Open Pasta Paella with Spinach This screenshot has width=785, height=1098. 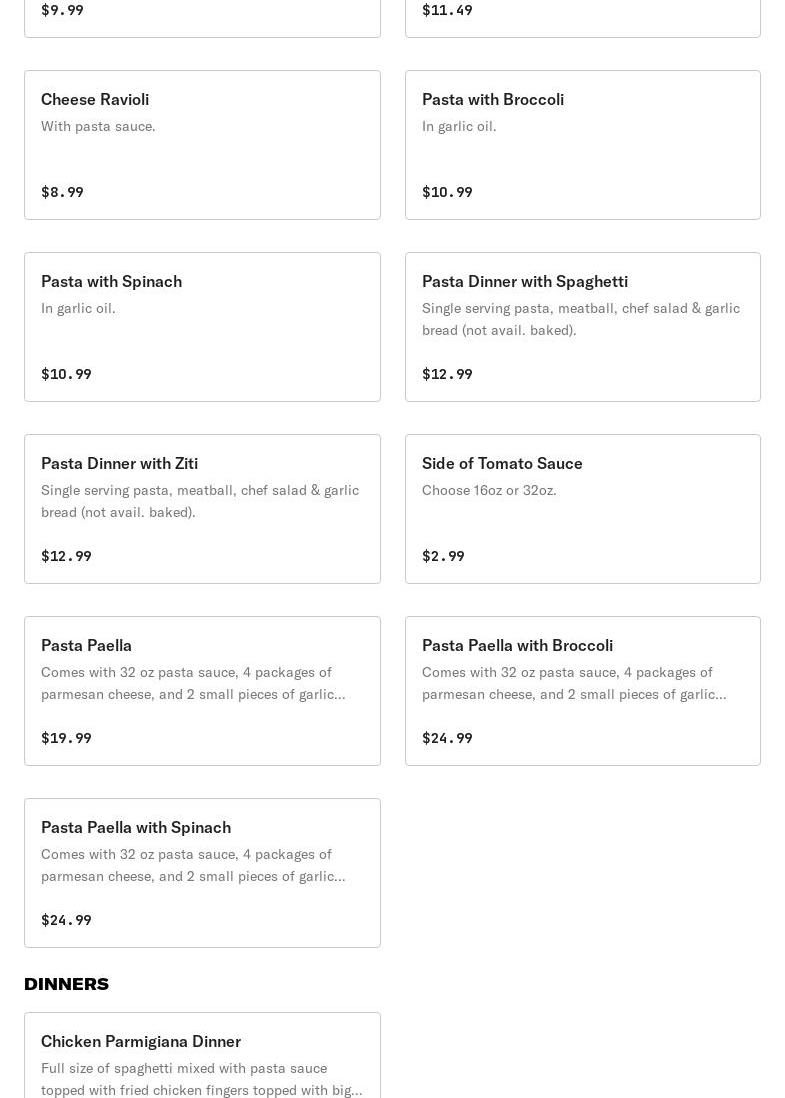click(202, 873)
